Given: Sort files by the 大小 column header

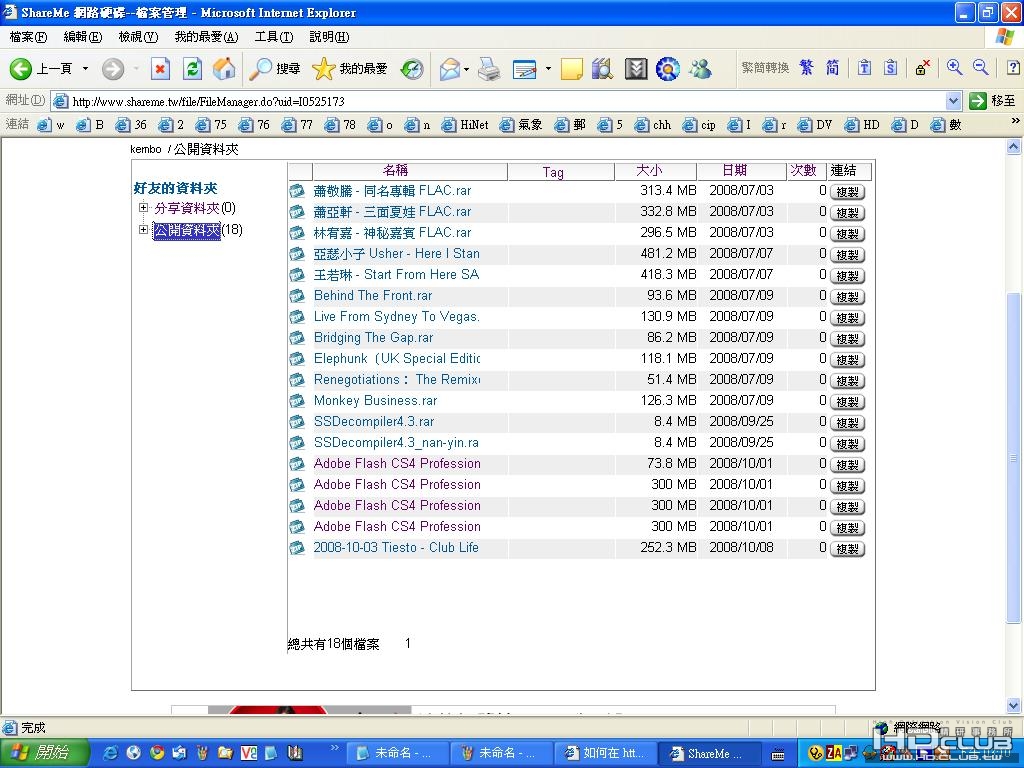Looking at the screenshot, I should coord(649,171).
